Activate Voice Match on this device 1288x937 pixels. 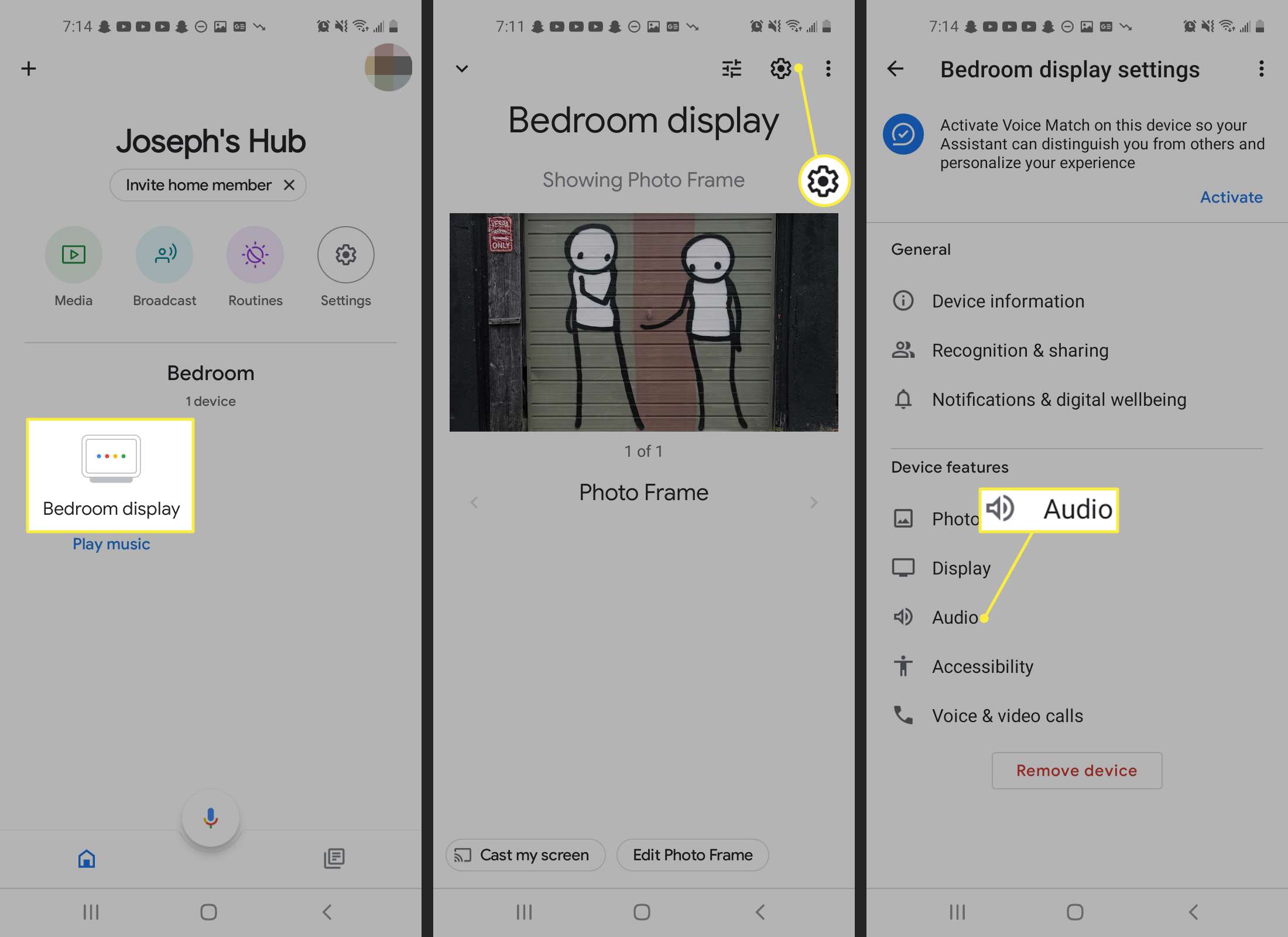coord(1231,196)
